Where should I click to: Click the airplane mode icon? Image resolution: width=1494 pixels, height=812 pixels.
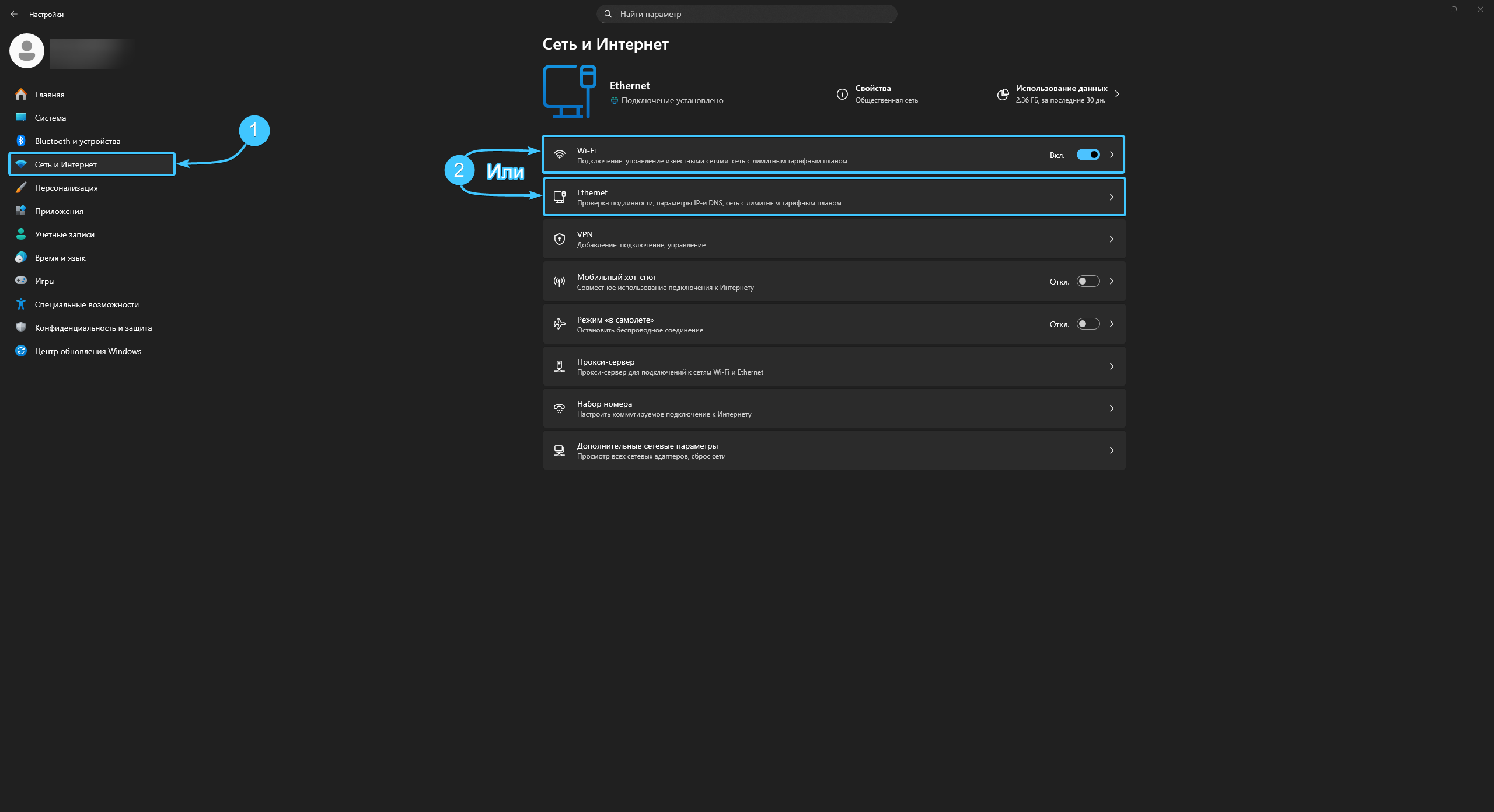pyautogui.click(x=559, y=324)
